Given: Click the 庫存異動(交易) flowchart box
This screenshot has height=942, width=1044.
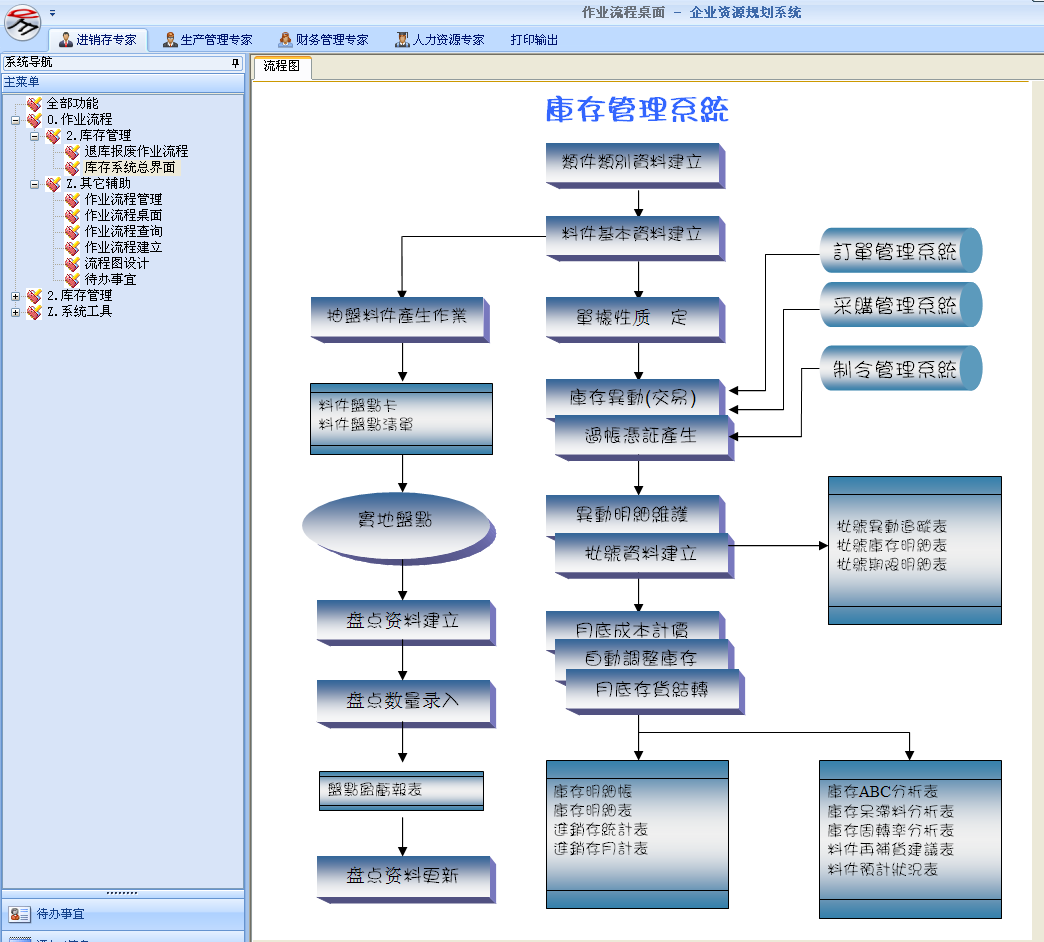Looking at the screenshot, I should (x=633, y=397).
